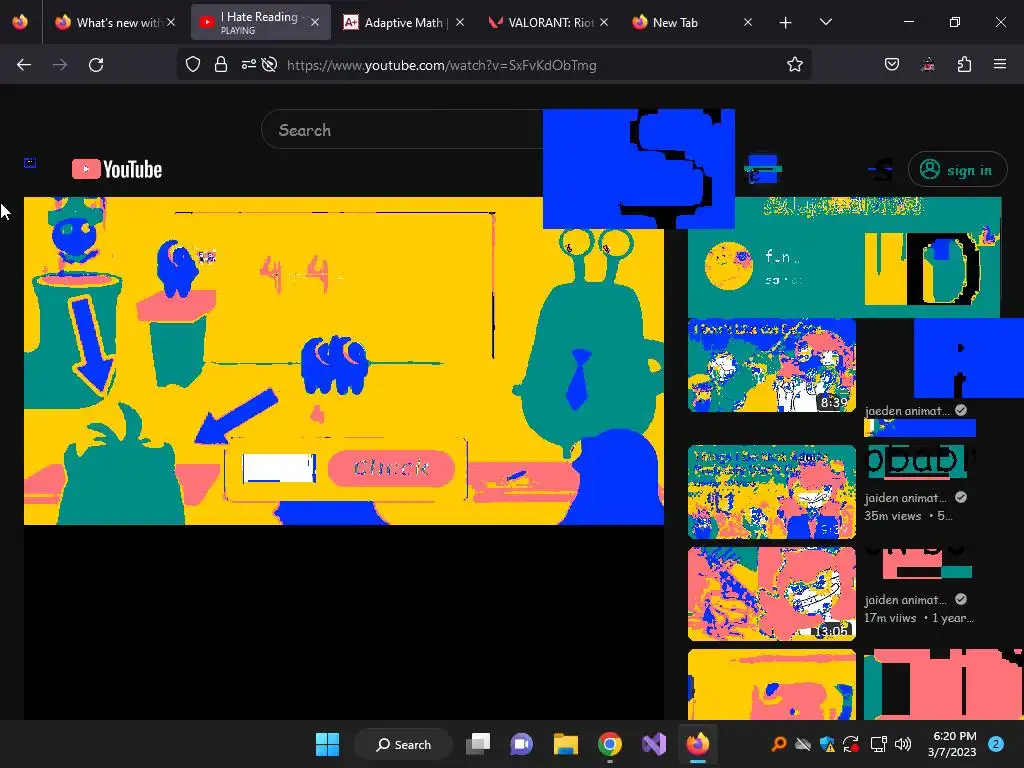Open the 13:05 video thumbnail
Image resolution: width=1024 pixels, height=768 pixels.
tap(772, 594)
